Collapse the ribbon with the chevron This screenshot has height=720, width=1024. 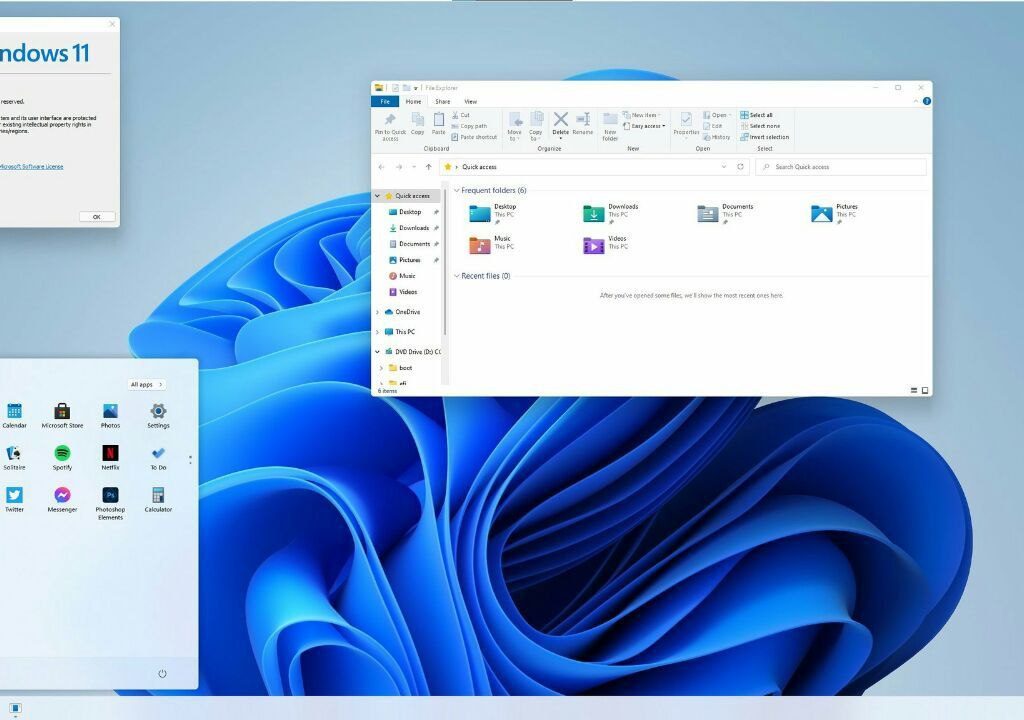coord(916,101)
